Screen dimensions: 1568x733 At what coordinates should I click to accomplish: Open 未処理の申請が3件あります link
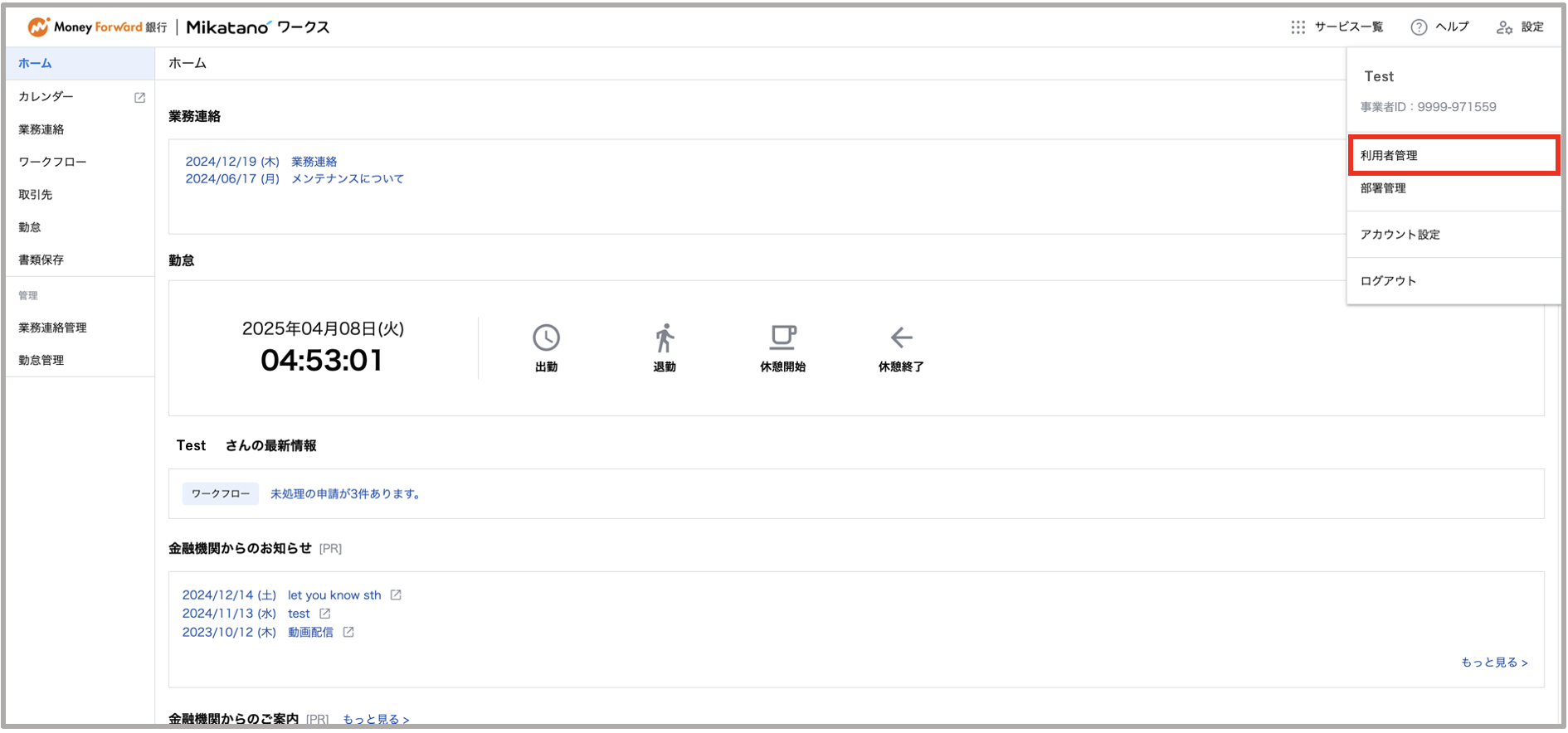point(346,493)
